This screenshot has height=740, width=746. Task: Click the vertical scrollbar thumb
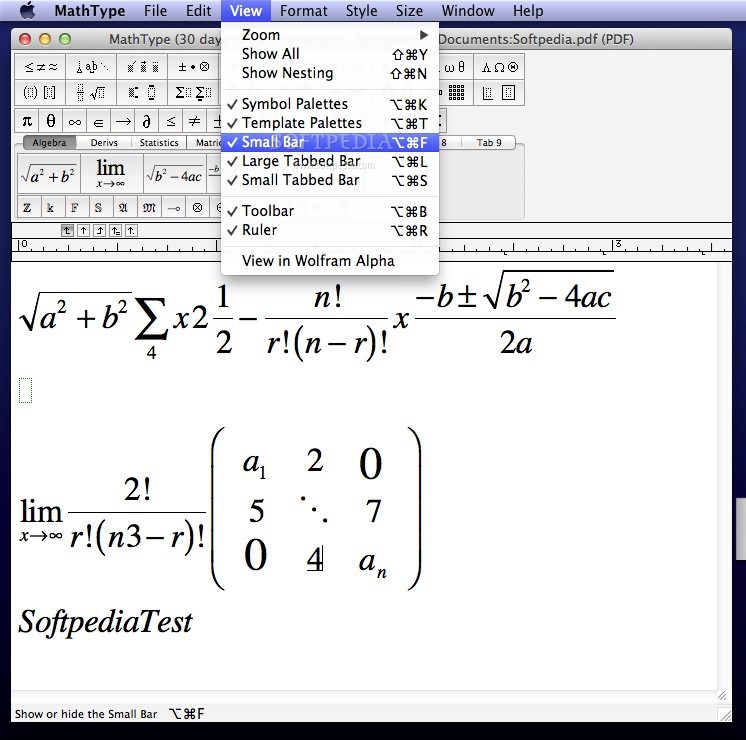click(x=741, y=528)
